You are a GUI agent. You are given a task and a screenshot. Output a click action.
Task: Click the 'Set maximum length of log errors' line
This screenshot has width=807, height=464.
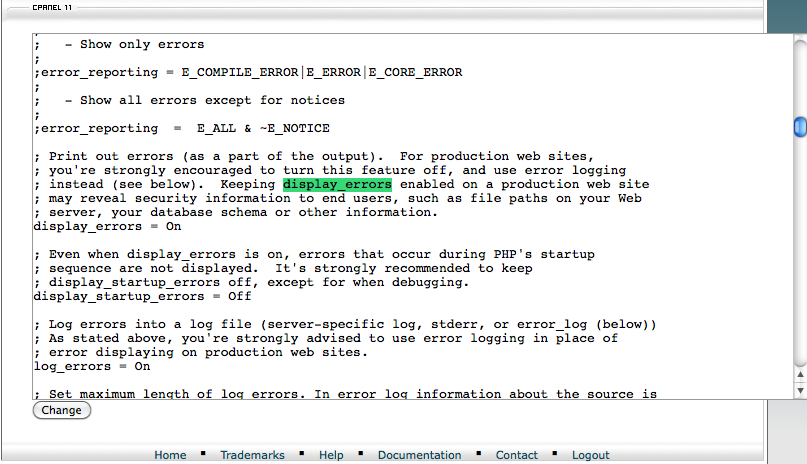tap(345, 394)
